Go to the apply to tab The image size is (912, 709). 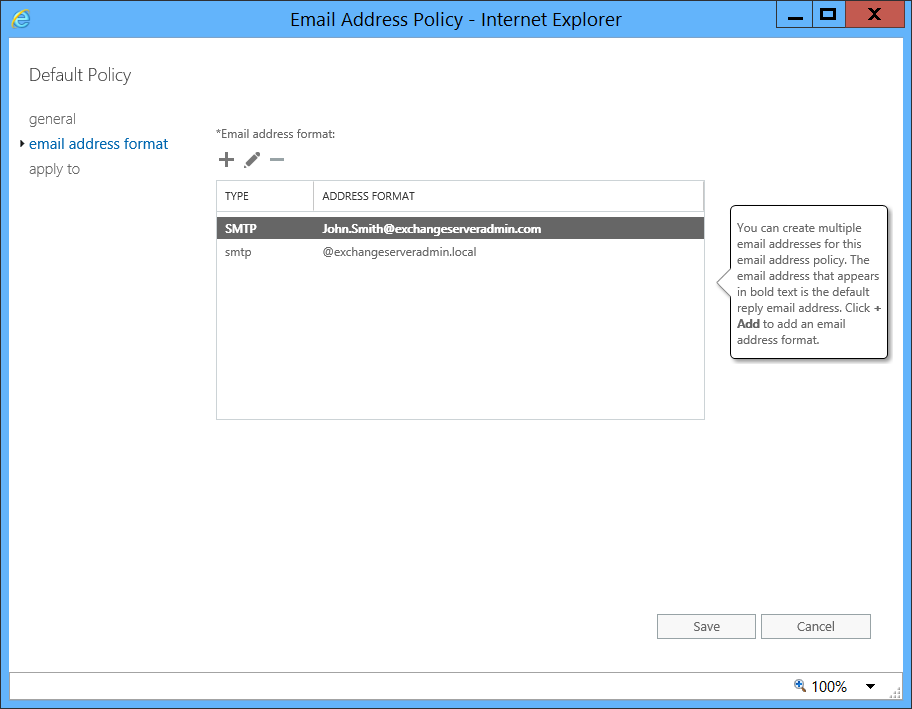[x=55, y=169]
